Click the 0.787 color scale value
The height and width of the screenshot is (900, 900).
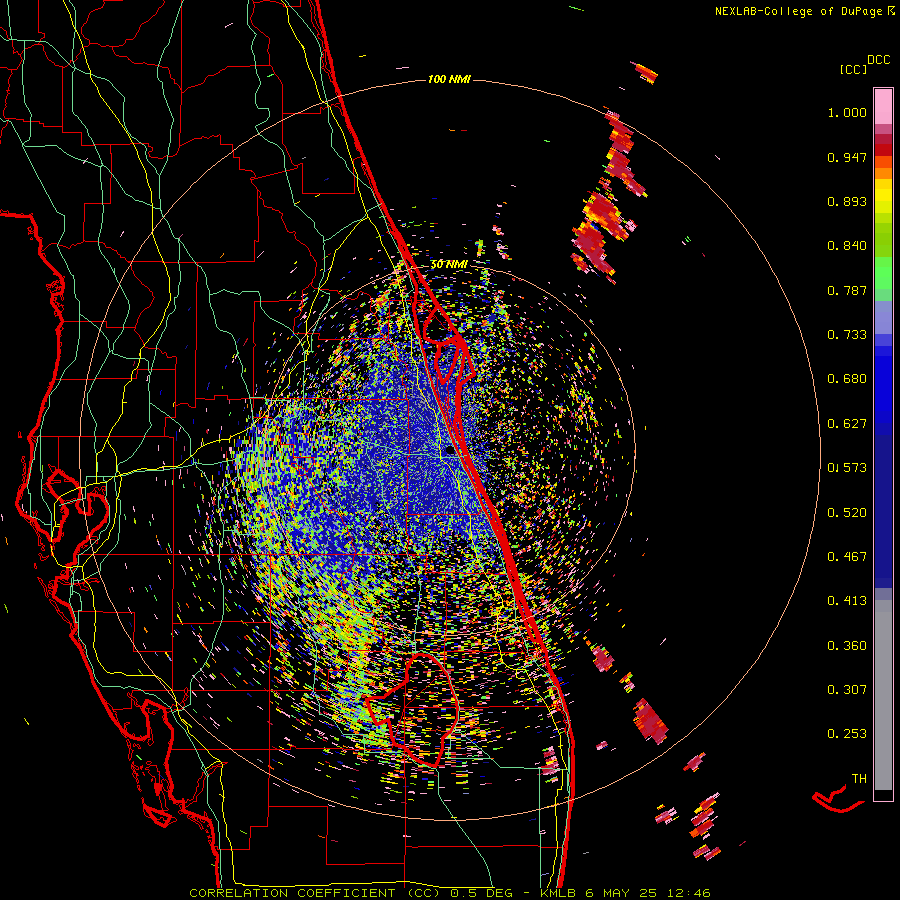[x=847, y=290]
